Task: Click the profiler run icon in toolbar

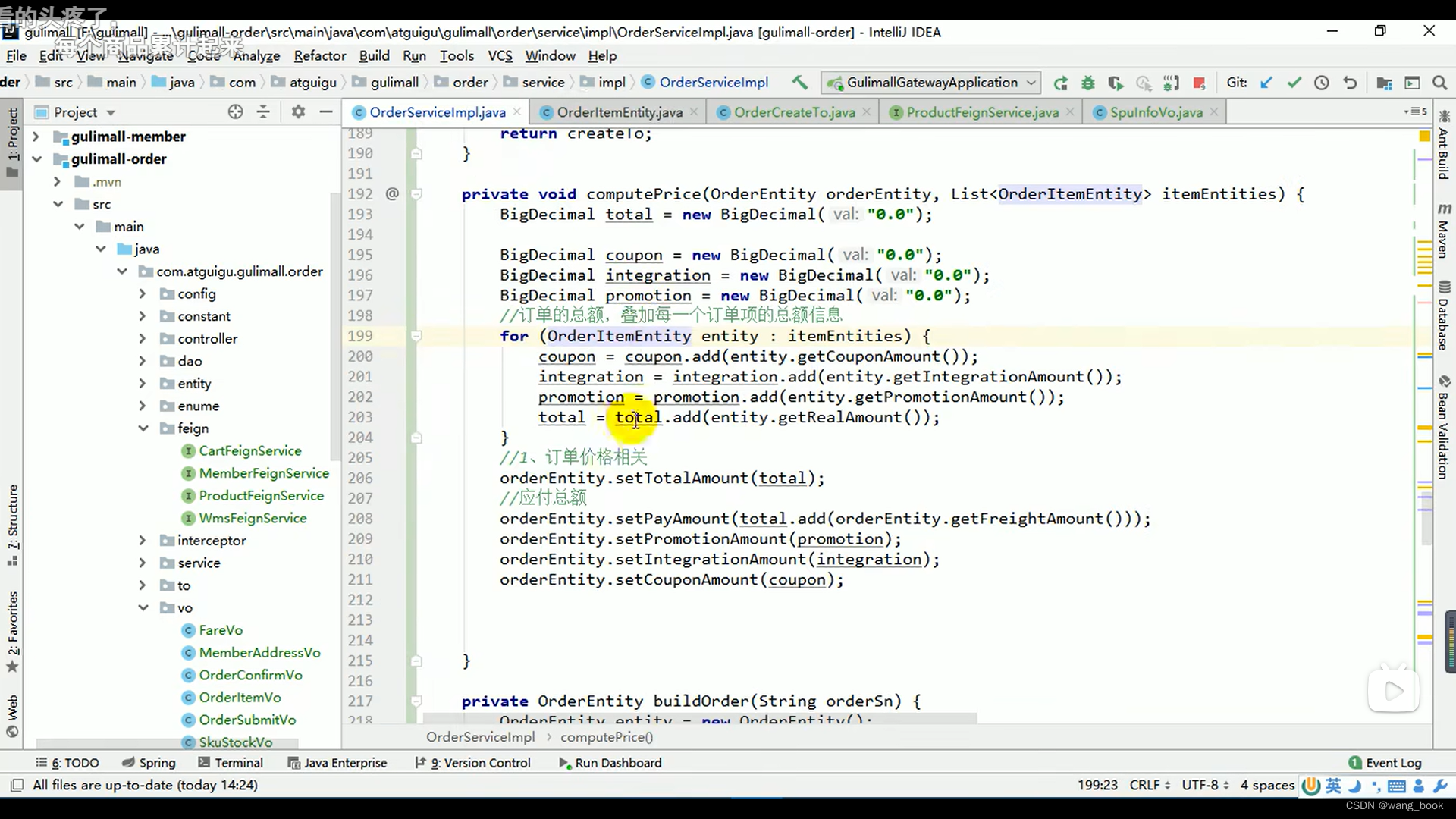Action: point(1143,83)
